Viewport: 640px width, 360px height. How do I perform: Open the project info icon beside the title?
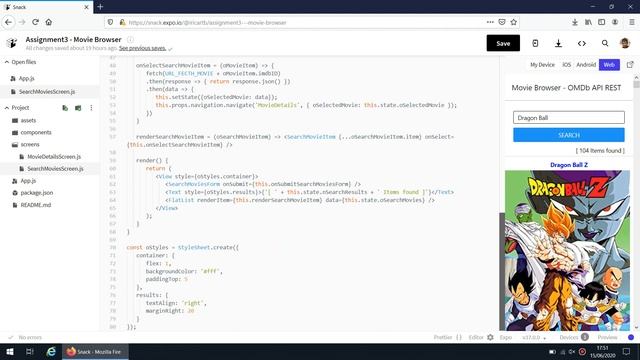(x=130, y=40)
